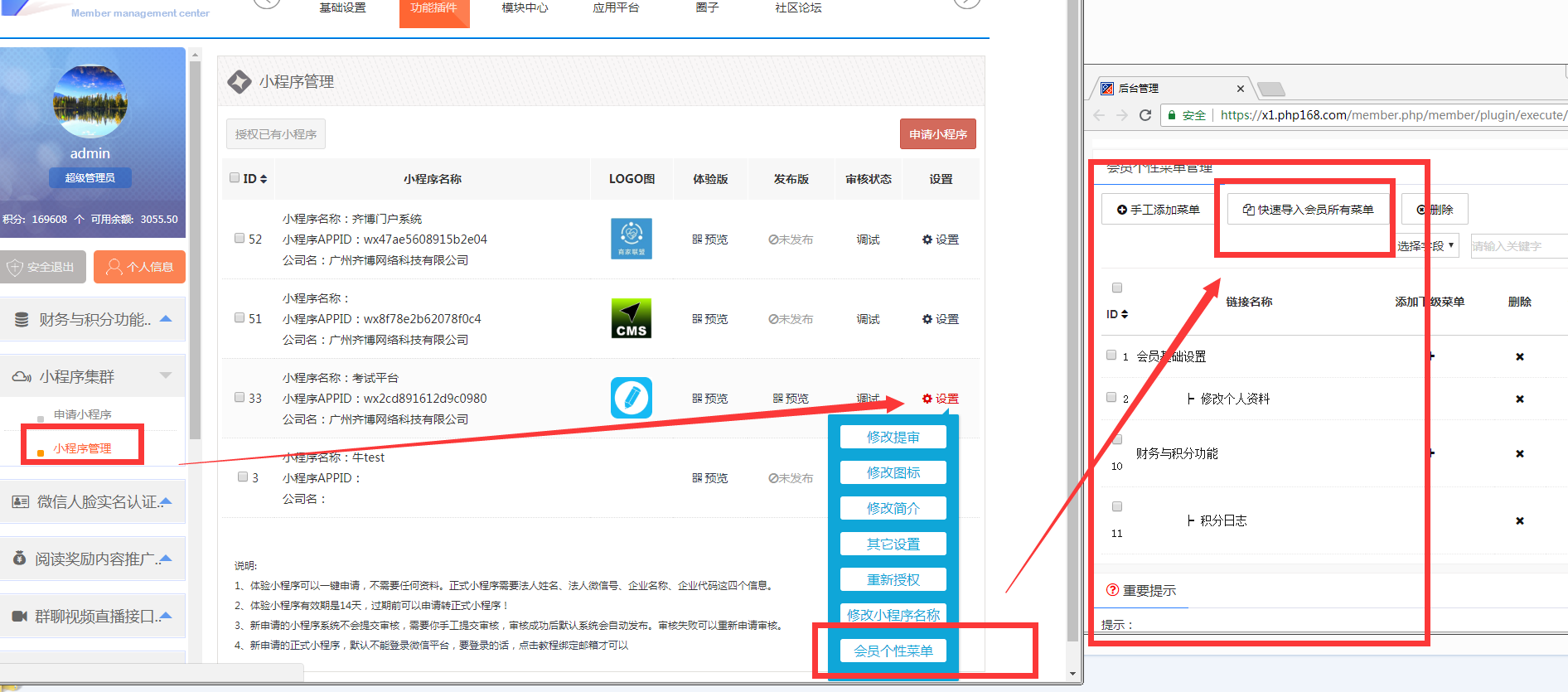Image resolution: width=1568 pixels, height=692 pixels.
Task: Open the 选择字段 dropdown
Action: (x=1426, y=246)
